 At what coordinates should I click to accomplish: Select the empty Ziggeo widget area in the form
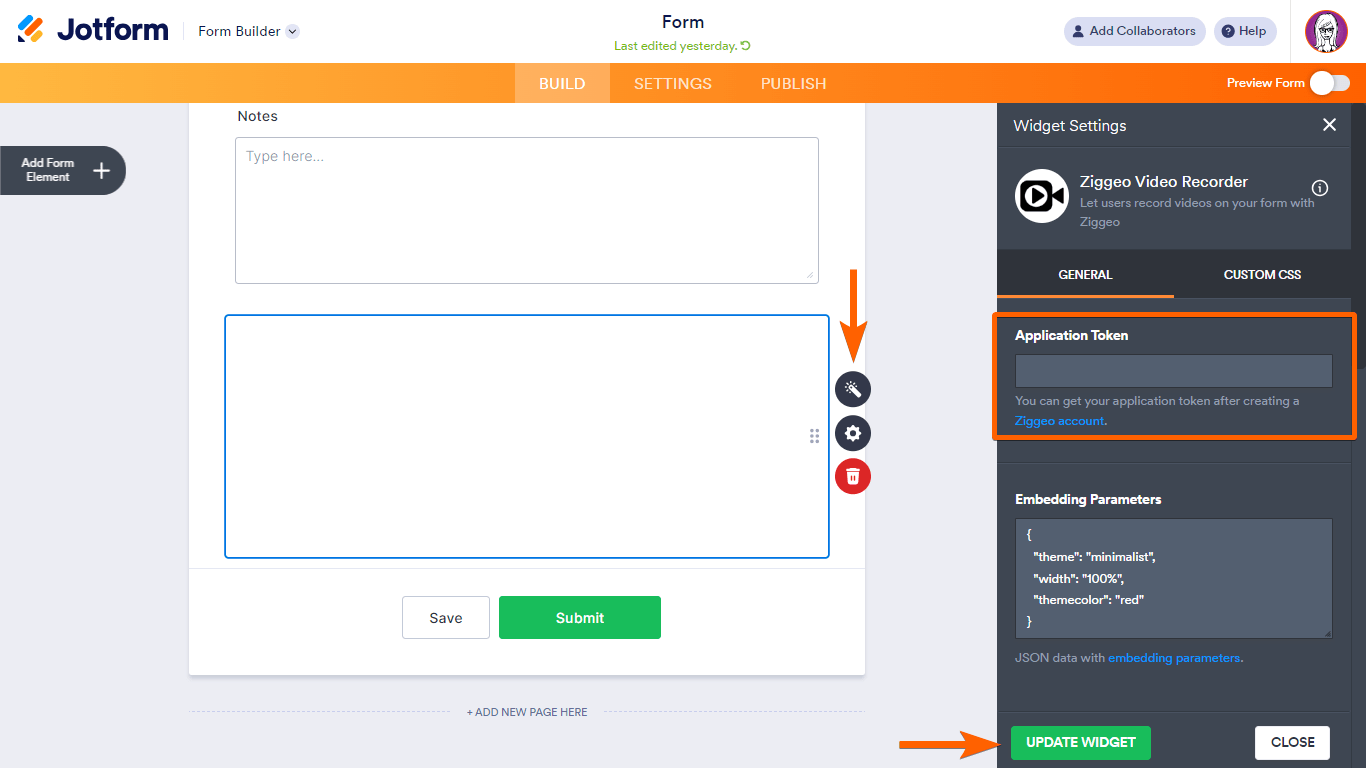click(x=527, y=436)
